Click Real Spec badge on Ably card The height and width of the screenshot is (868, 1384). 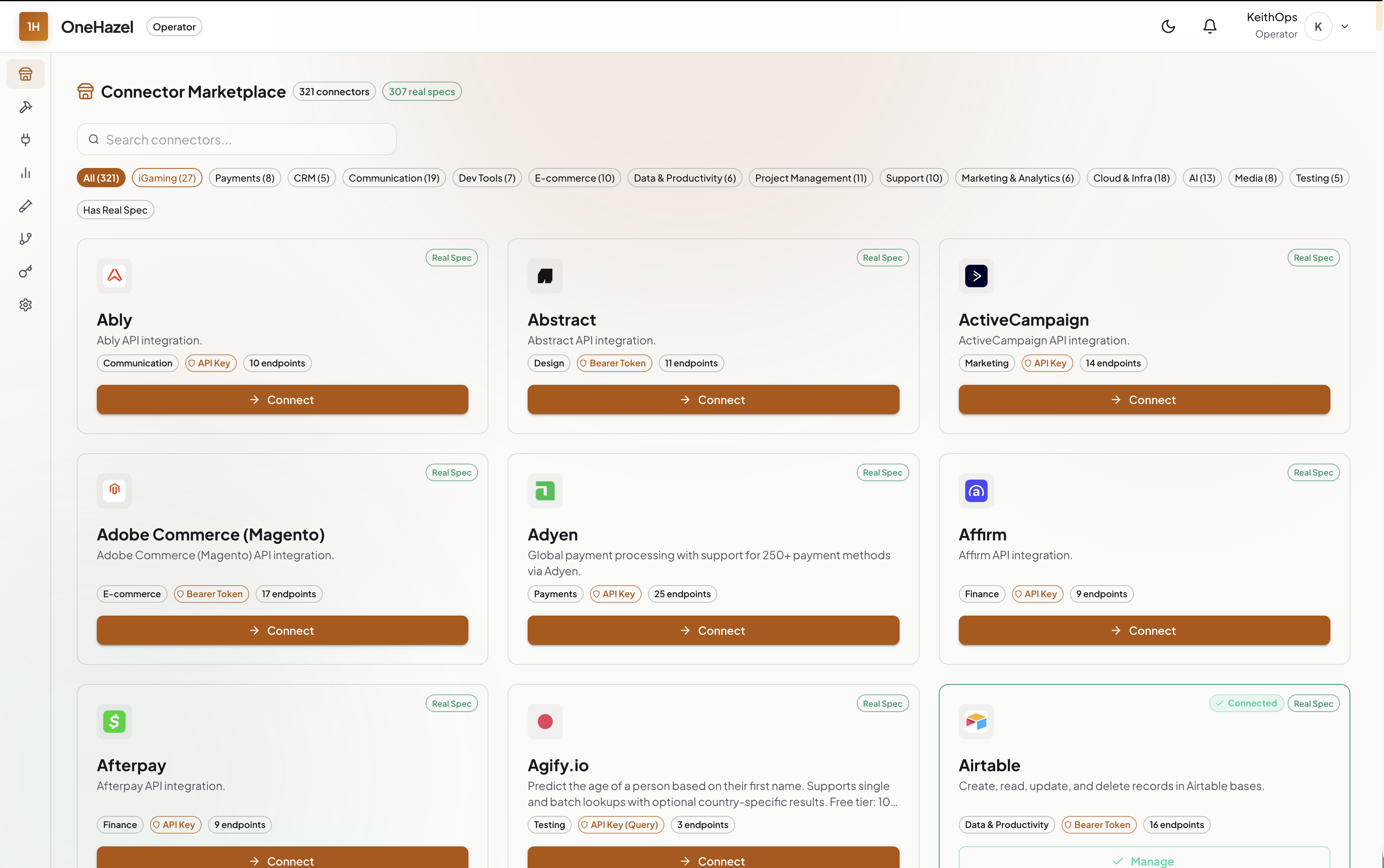pyautogui.click(x=452, y=258)
